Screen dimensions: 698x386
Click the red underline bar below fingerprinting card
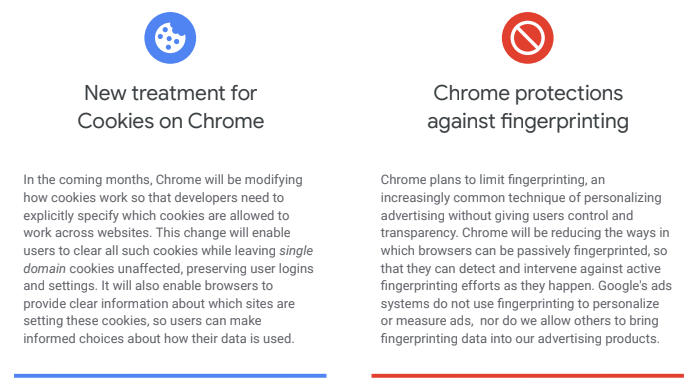tap(528, 376)
